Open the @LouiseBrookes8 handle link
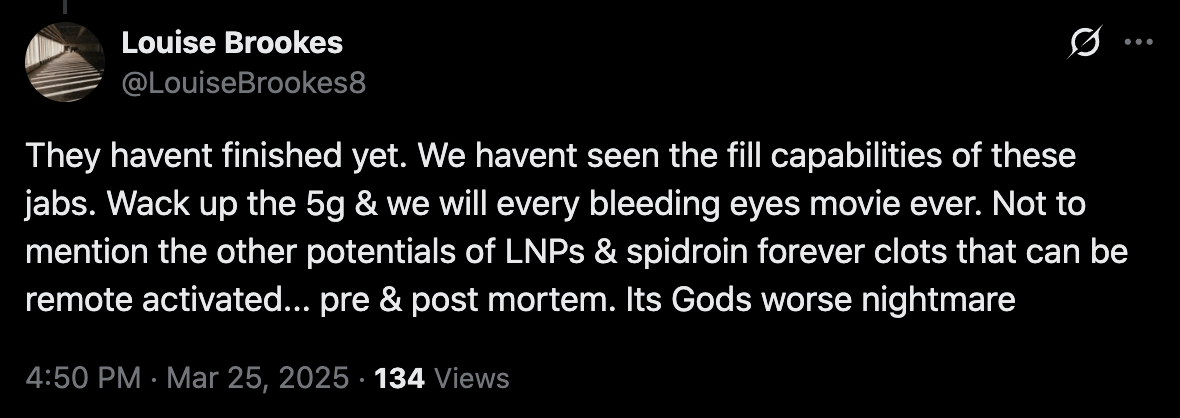1180x418 pixels. tap(243, 84)
